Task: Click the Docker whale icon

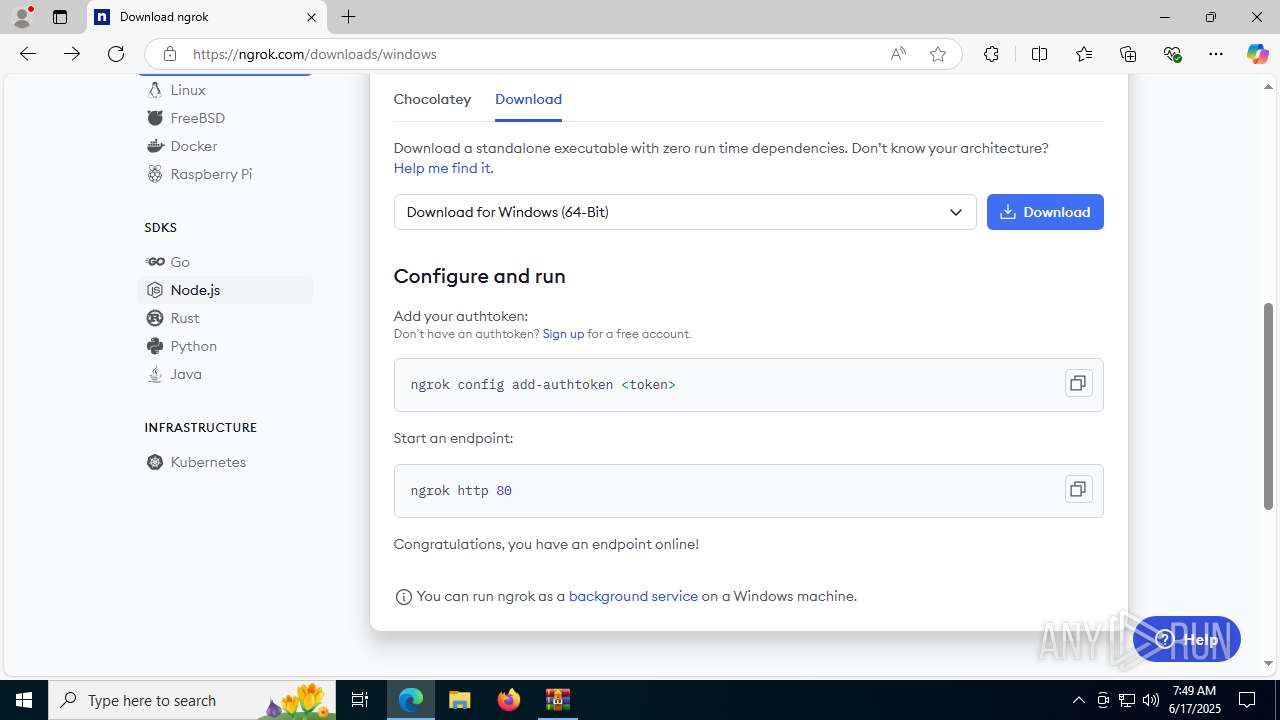Action: pyautogui.click(x=155, y=146)
